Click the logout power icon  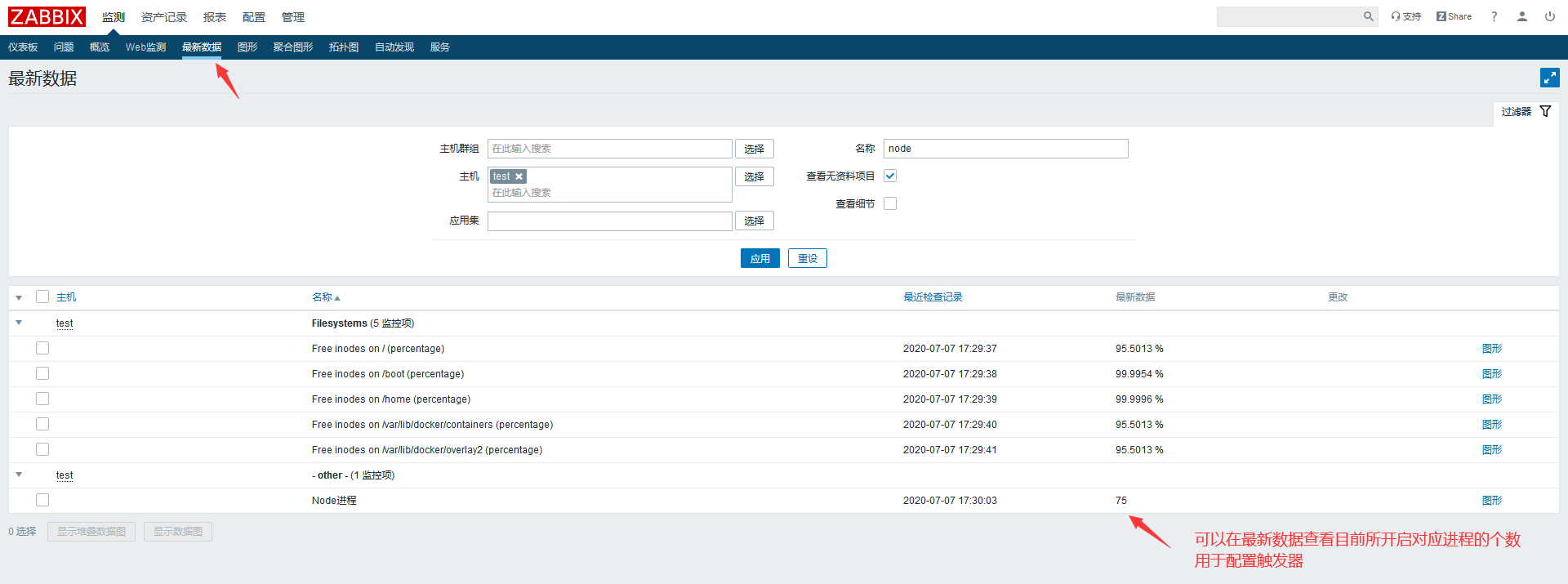tap(1549, 16)
